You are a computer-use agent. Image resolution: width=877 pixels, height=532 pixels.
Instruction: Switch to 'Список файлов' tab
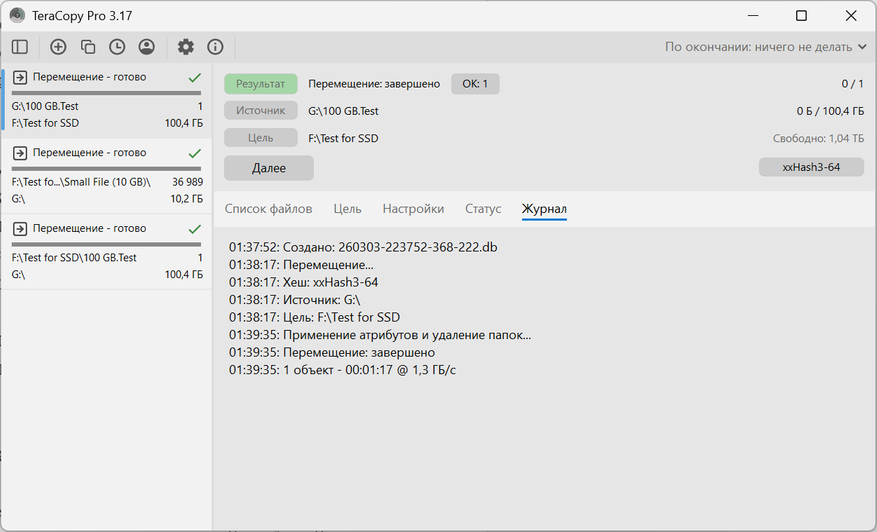268,209
